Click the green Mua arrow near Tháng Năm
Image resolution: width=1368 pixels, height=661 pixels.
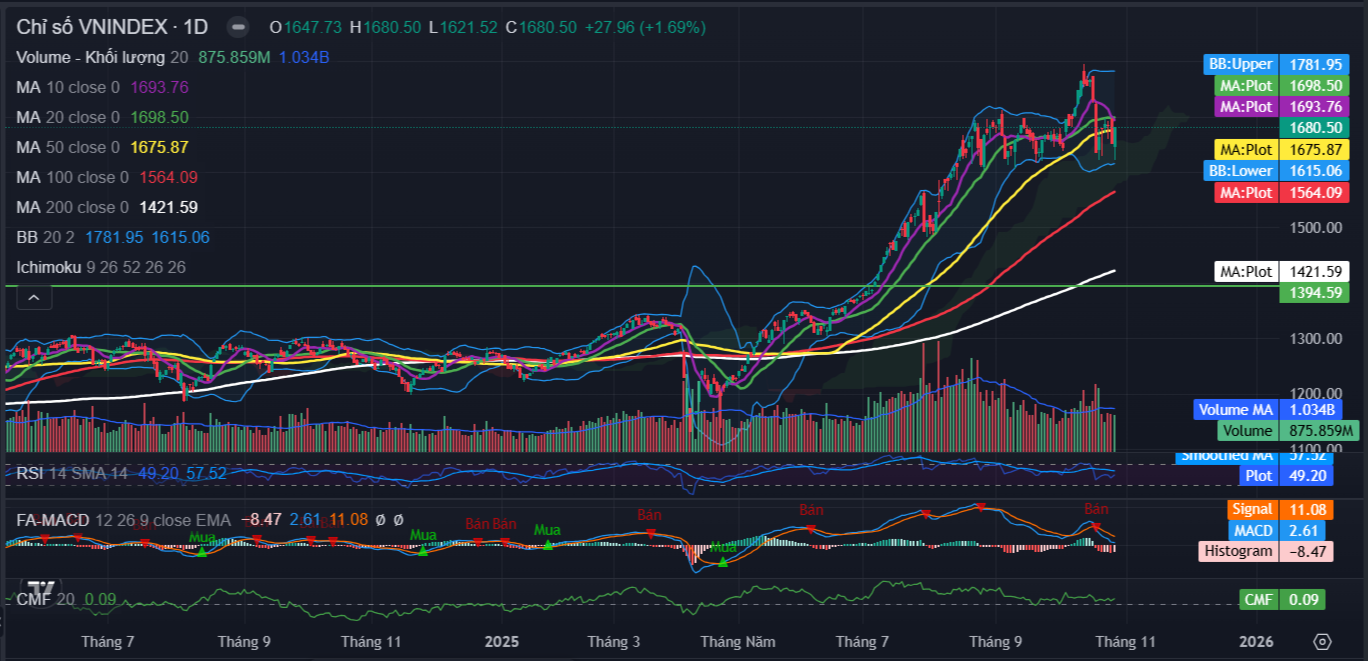722,562
